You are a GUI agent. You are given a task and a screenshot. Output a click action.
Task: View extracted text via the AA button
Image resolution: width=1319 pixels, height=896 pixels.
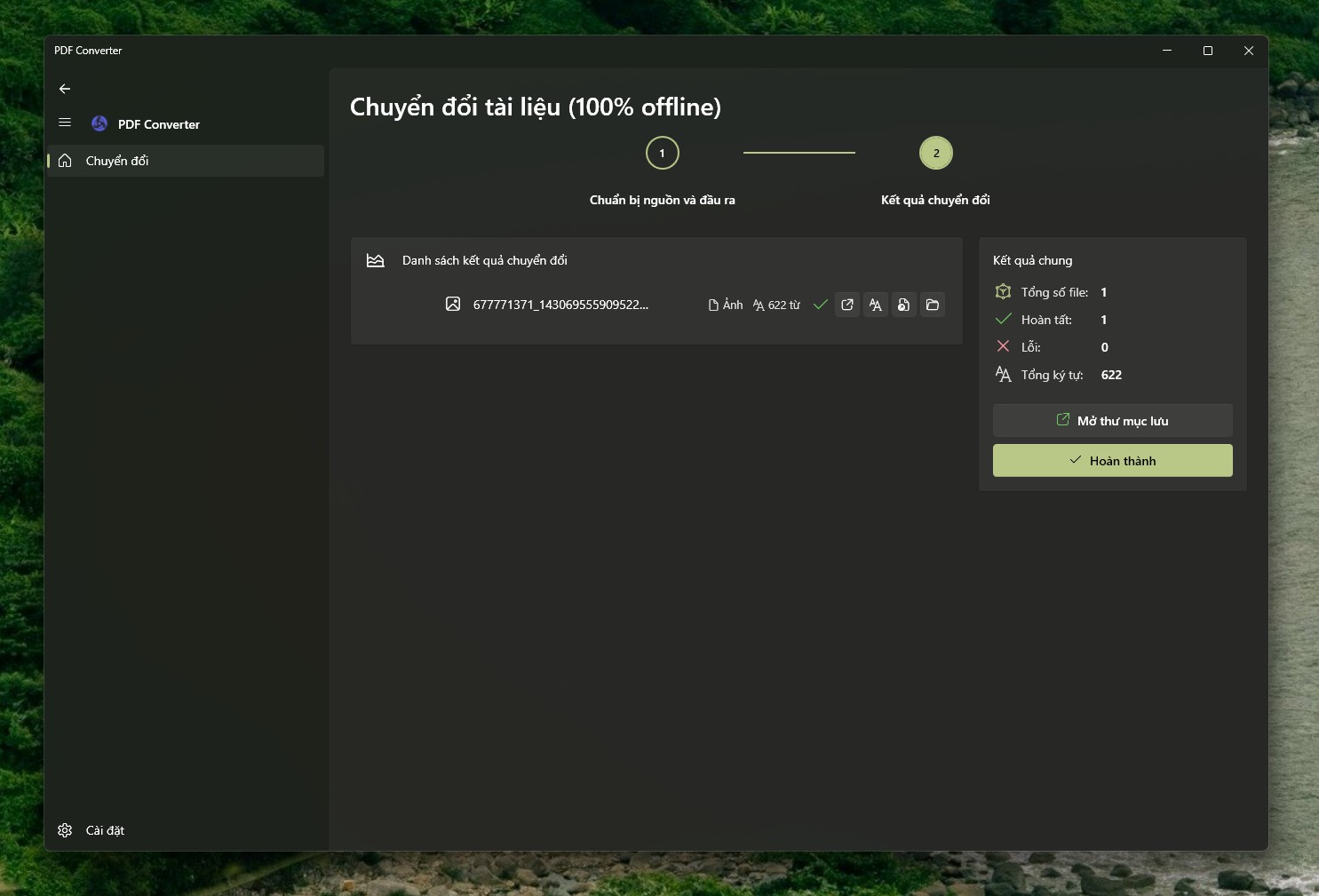pos(876,305)
